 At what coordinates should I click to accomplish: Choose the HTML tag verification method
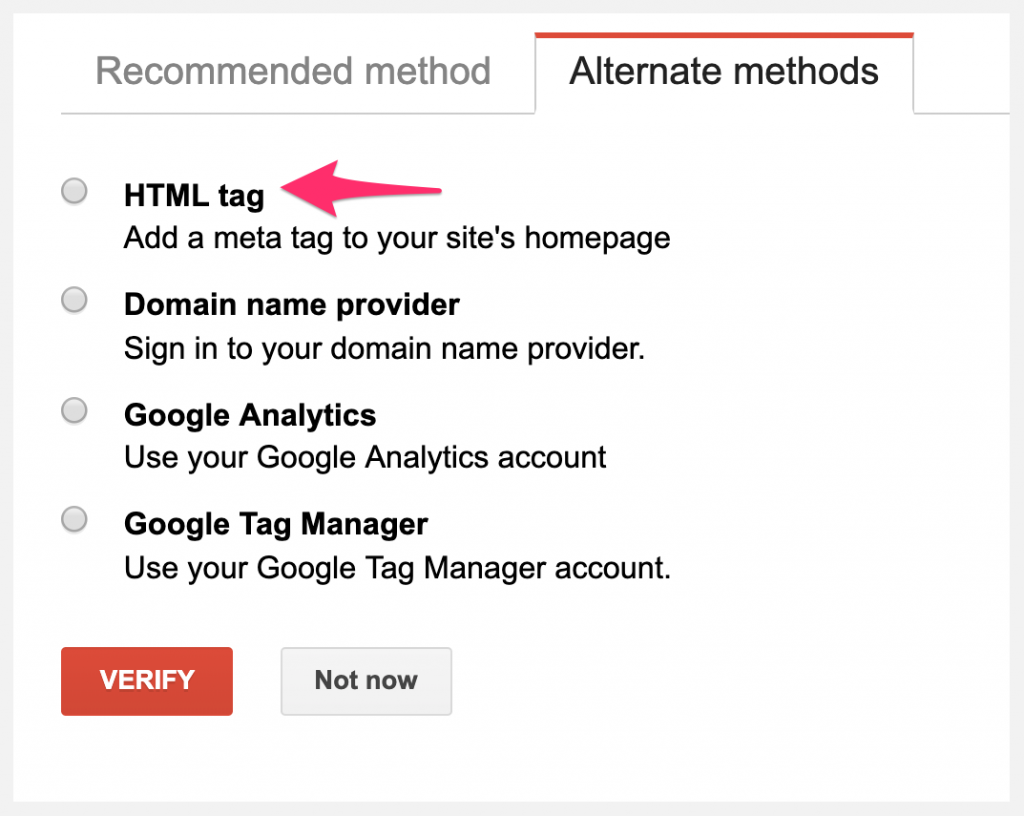click(74, 190)
